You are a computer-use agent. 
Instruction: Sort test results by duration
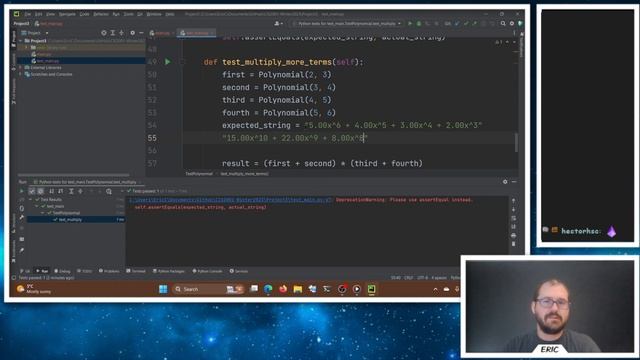(x=61, y=191)
